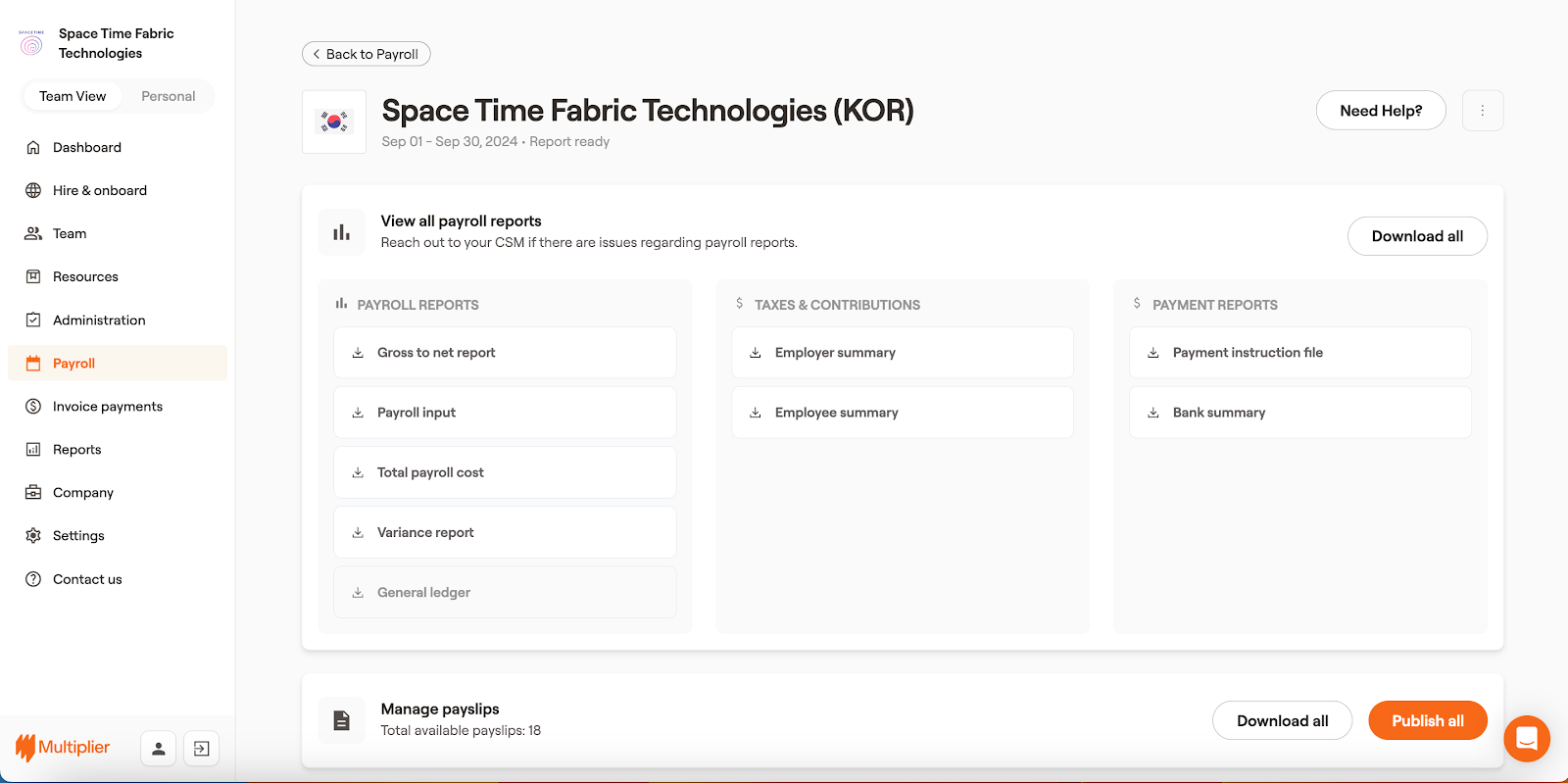Click the Need Help? button
Image resolution: width=1568 pixels, height=783 pixels.
tap(1381, 111)
